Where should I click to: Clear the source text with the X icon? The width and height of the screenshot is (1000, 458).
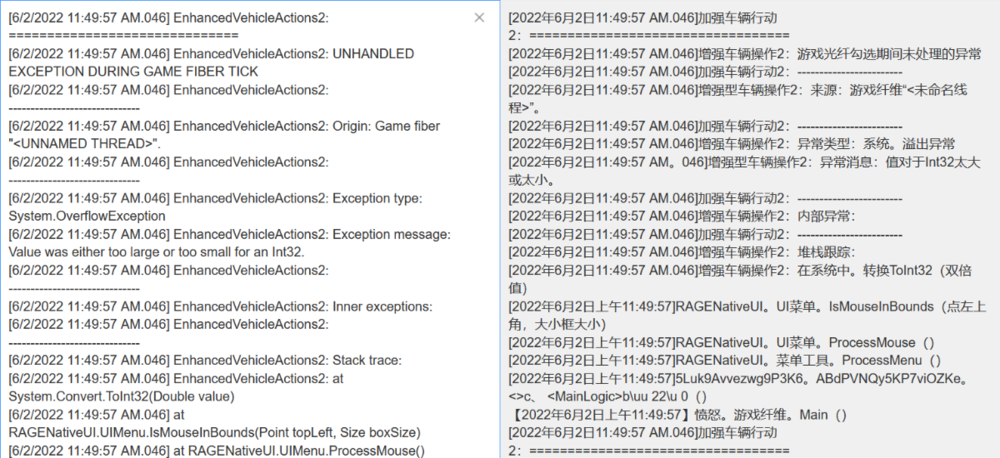480,18
